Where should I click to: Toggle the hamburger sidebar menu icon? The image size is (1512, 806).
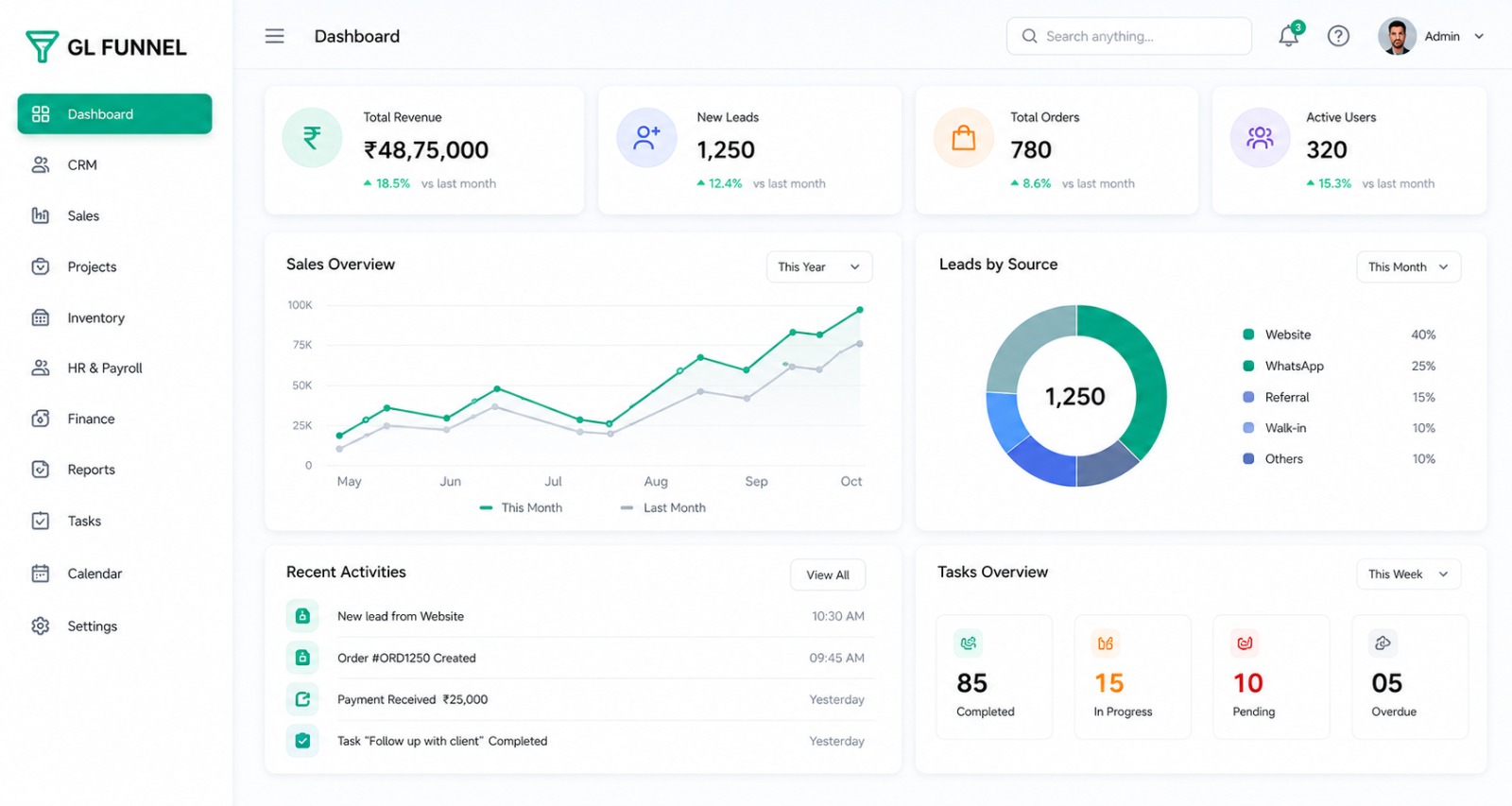point(274,36)
